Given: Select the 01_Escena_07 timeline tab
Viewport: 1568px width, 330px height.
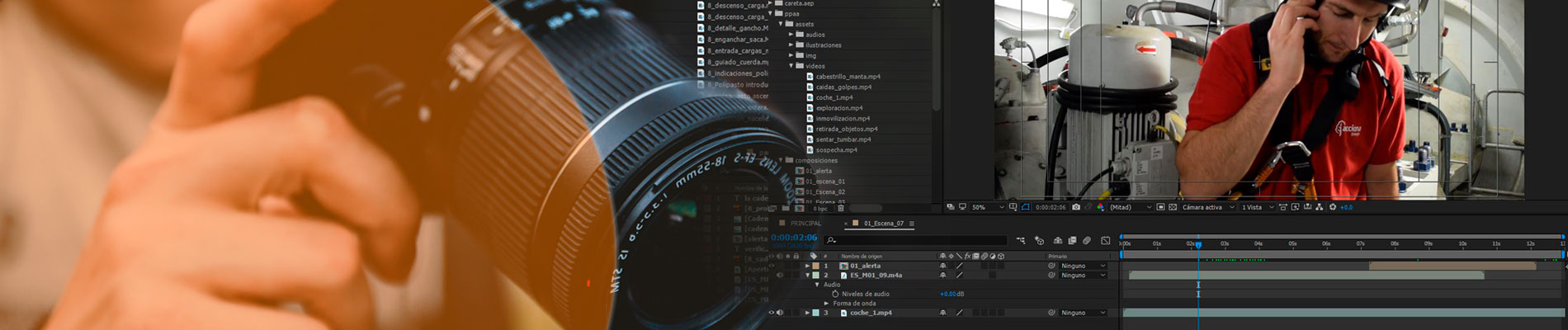Looking at the screenshot, I should (x=882, y=224).
